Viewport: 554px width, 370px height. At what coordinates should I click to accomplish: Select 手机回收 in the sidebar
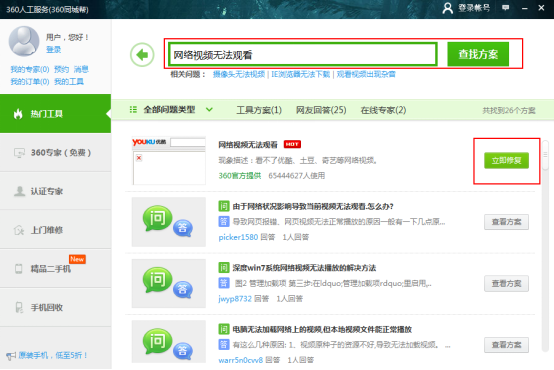pos(55,307)
